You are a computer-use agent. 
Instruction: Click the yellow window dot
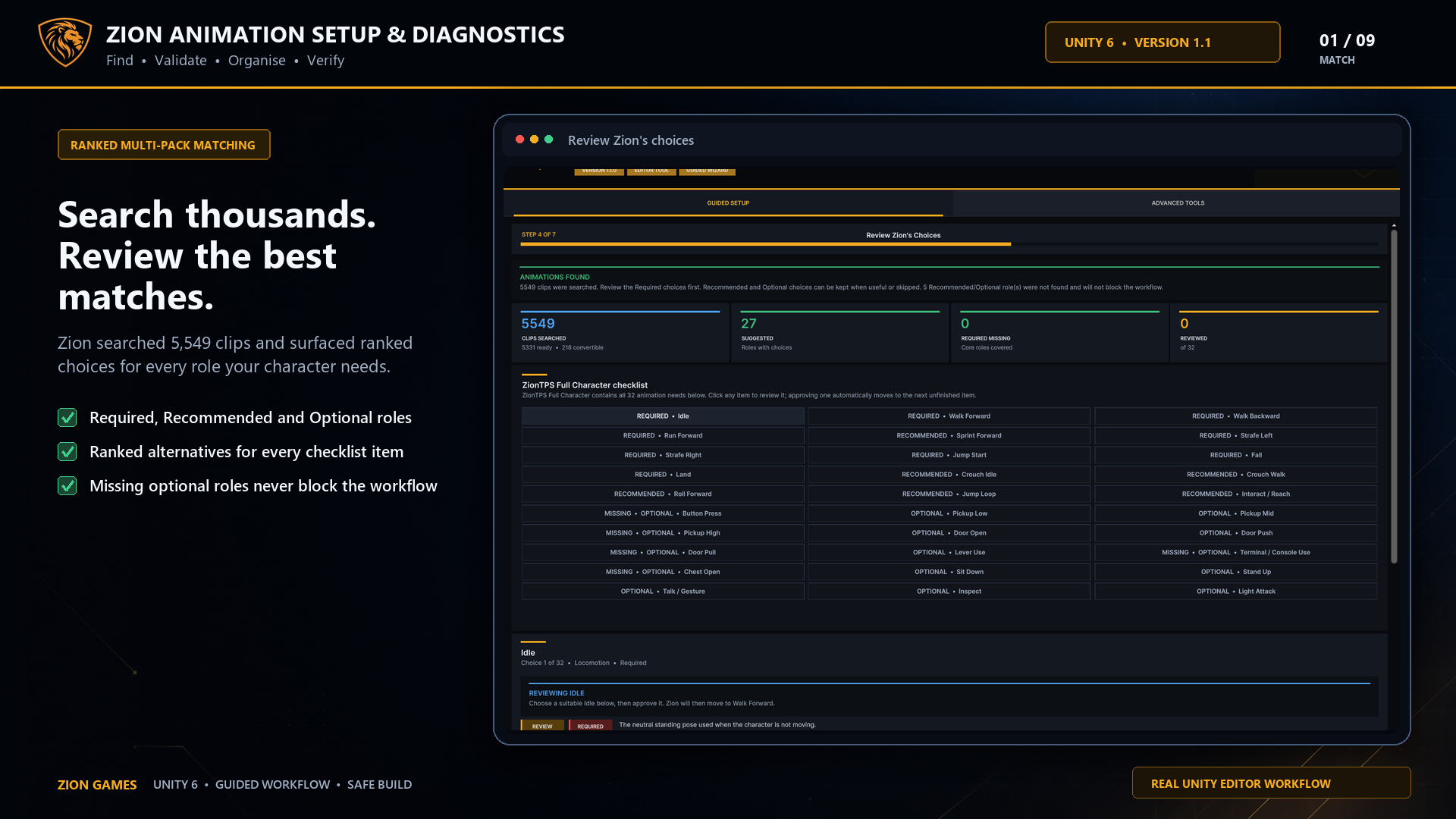coord(534,140)
